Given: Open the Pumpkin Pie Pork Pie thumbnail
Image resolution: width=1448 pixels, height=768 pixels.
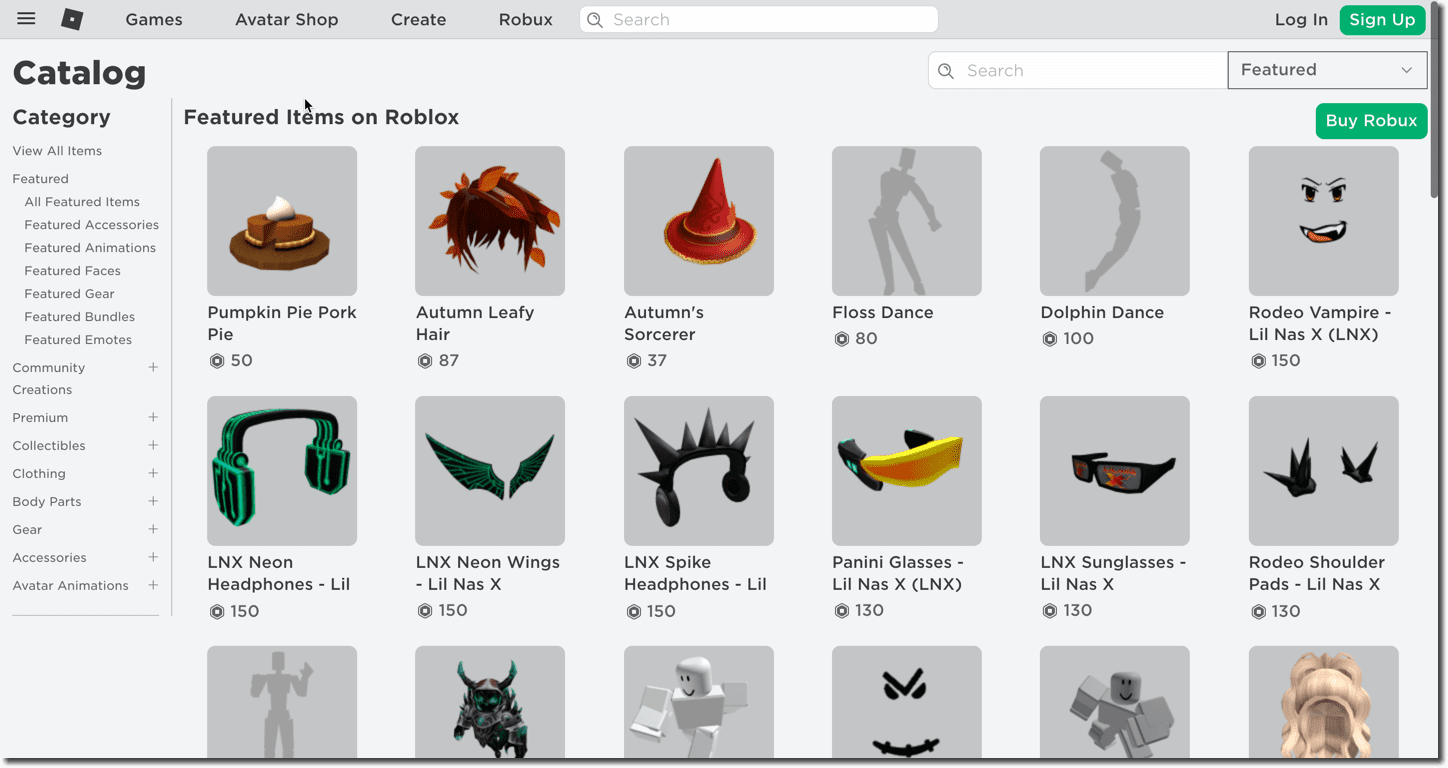Looking at the screenshot, I should [x=282, y=221].
